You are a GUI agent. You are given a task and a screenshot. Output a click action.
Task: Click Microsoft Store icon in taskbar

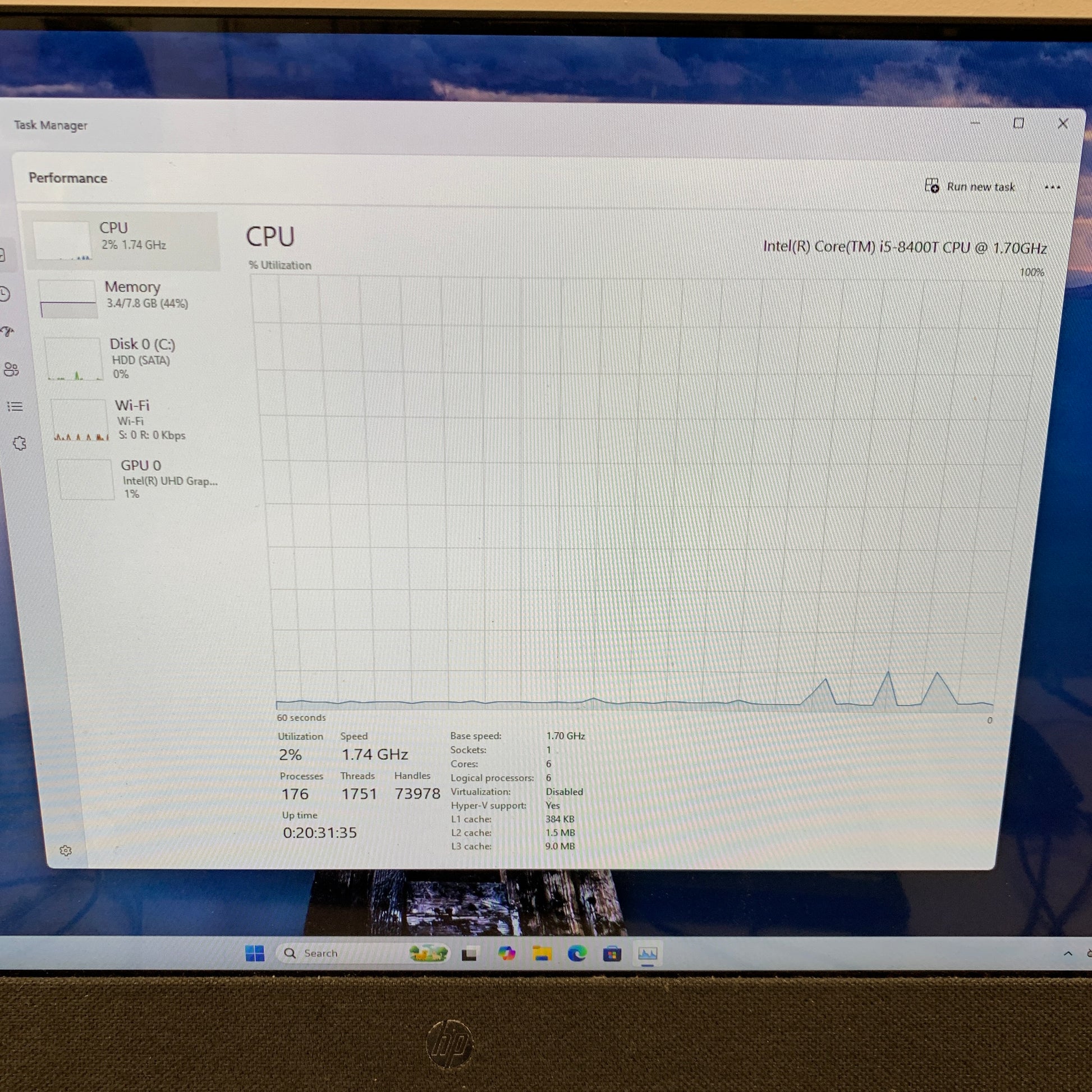[612, 955]
